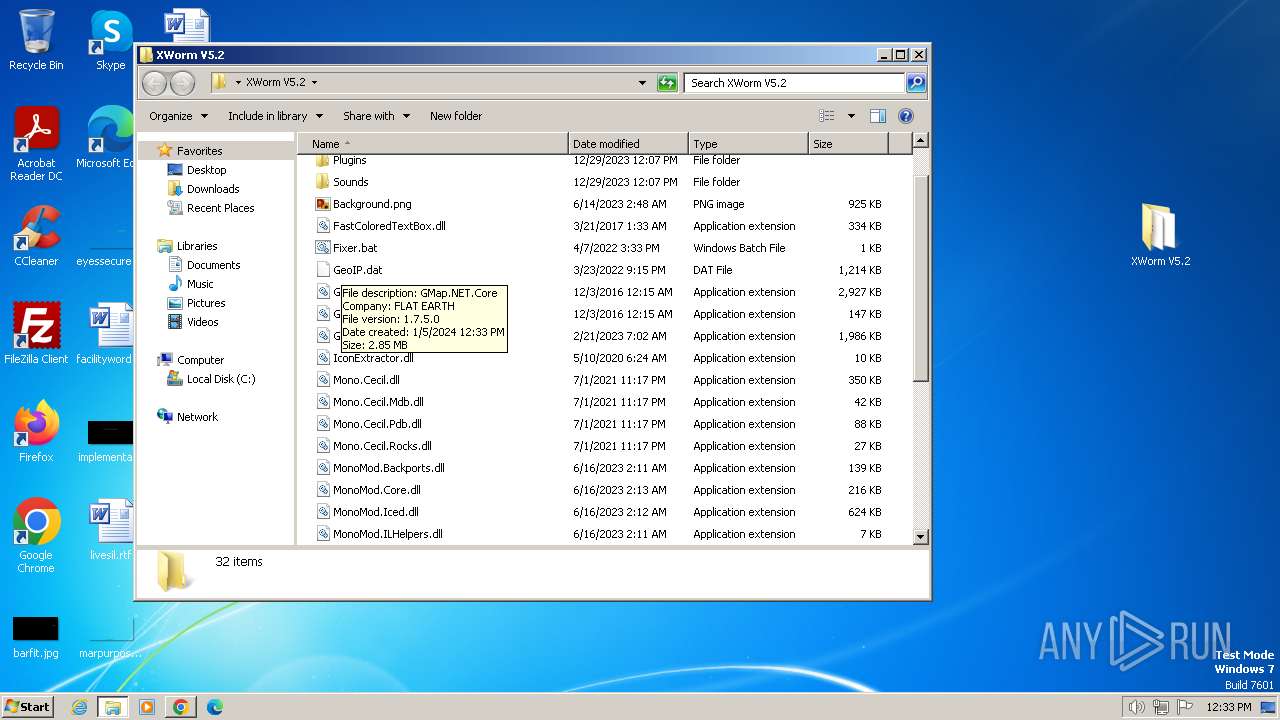Launch Google Chrome from desktop
The height and width of the screenshot is (720, 1280).
tap(36, 535)
